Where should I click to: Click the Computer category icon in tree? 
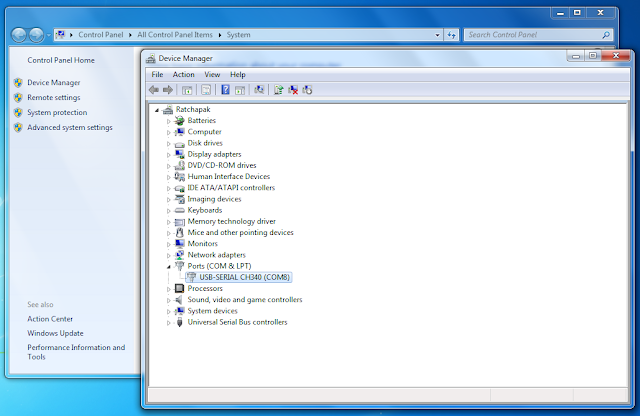pos(179,132)
